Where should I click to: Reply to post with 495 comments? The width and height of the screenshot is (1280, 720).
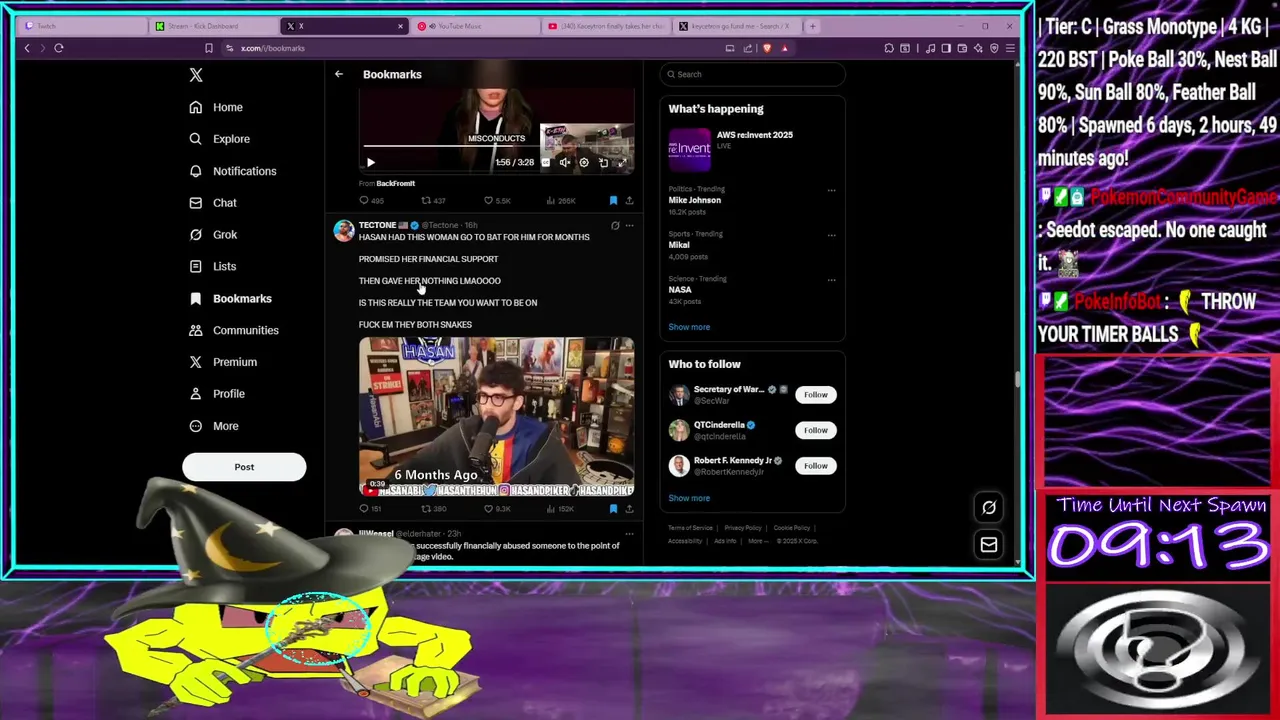click(x=371, y=201)
